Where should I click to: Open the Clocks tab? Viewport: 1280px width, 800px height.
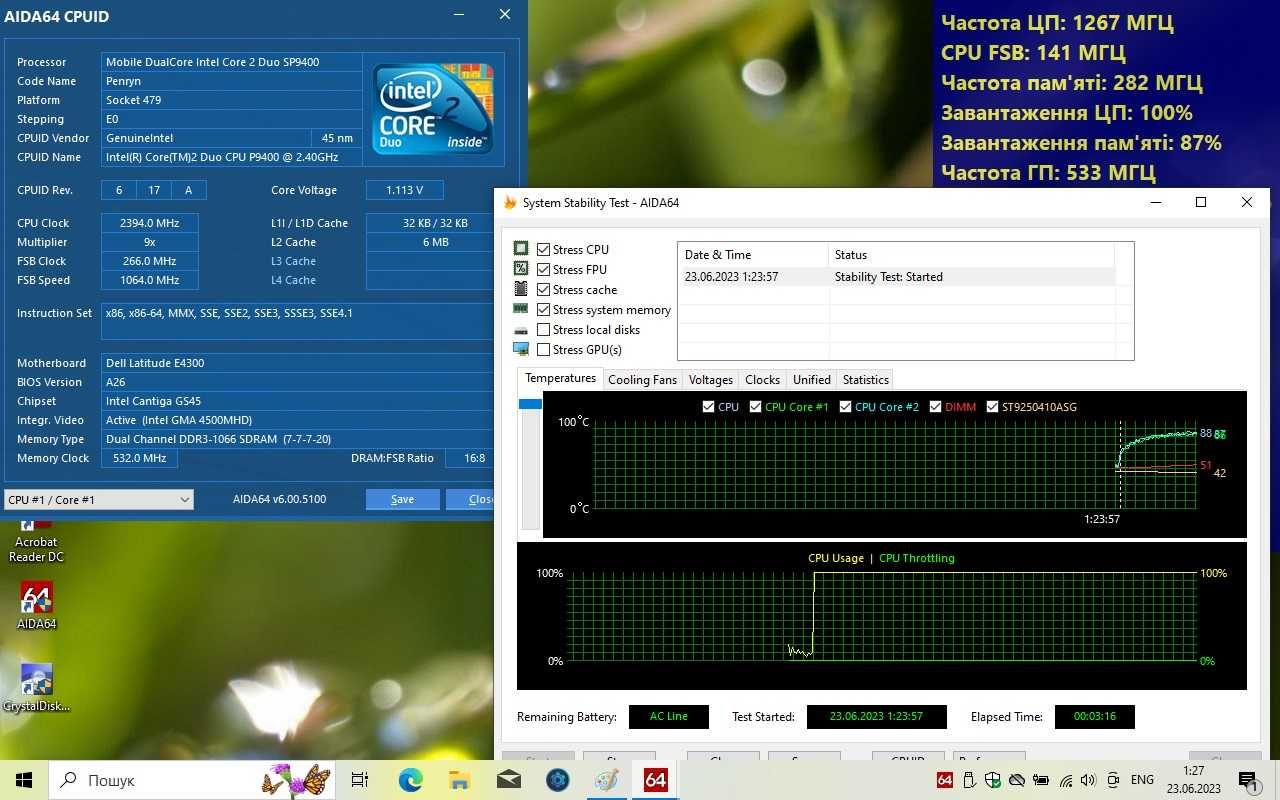pos(762,380)
